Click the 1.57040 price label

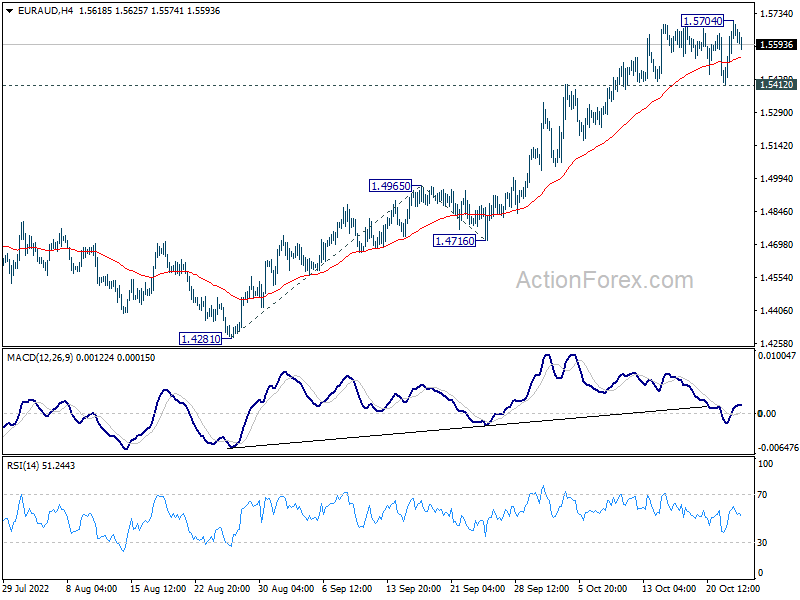703,21
